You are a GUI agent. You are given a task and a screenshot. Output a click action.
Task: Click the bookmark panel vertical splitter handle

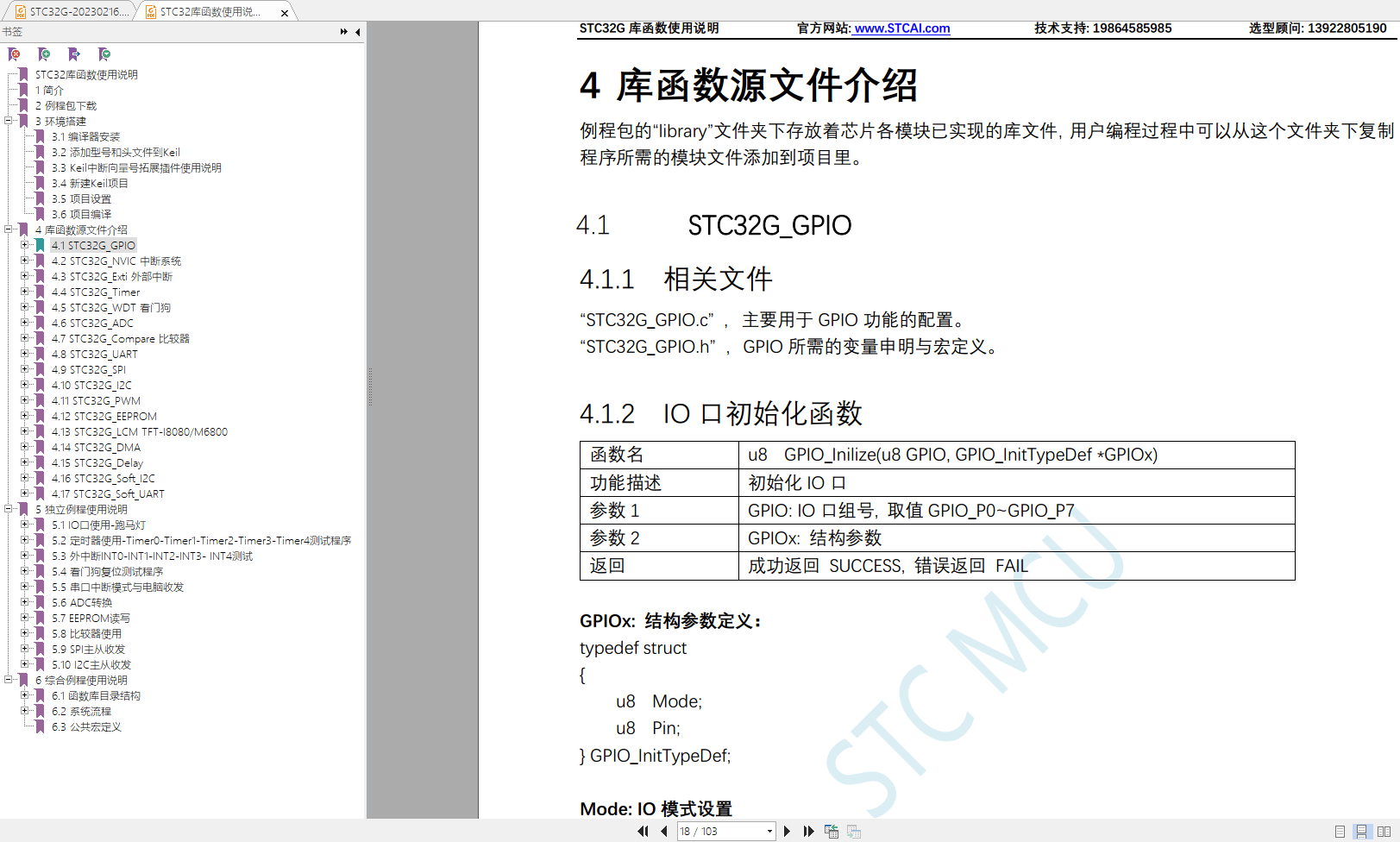click(370, 386)
